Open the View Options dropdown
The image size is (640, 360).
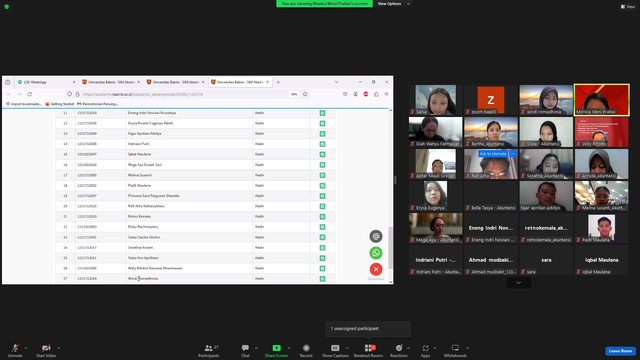[393, 4]
